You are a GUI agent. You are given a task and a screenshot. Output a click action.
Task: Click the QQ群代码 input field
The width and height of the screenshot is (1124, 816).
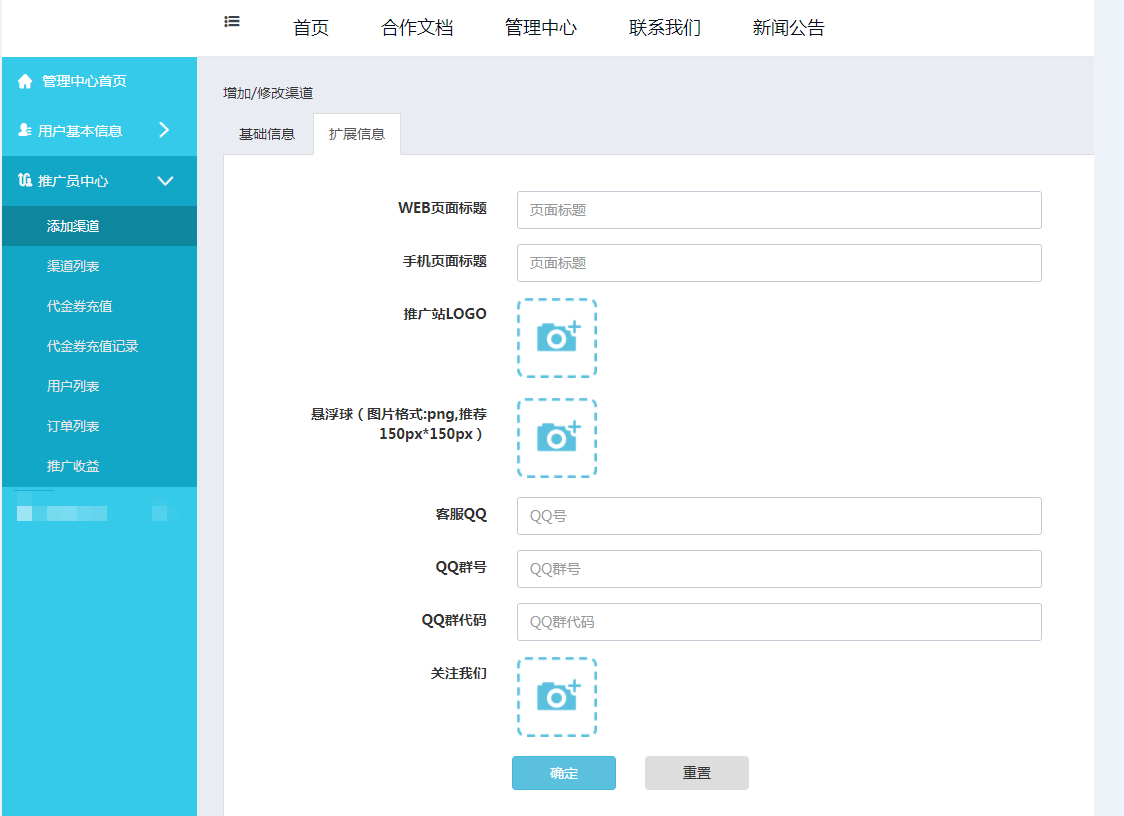pos(779,622)
